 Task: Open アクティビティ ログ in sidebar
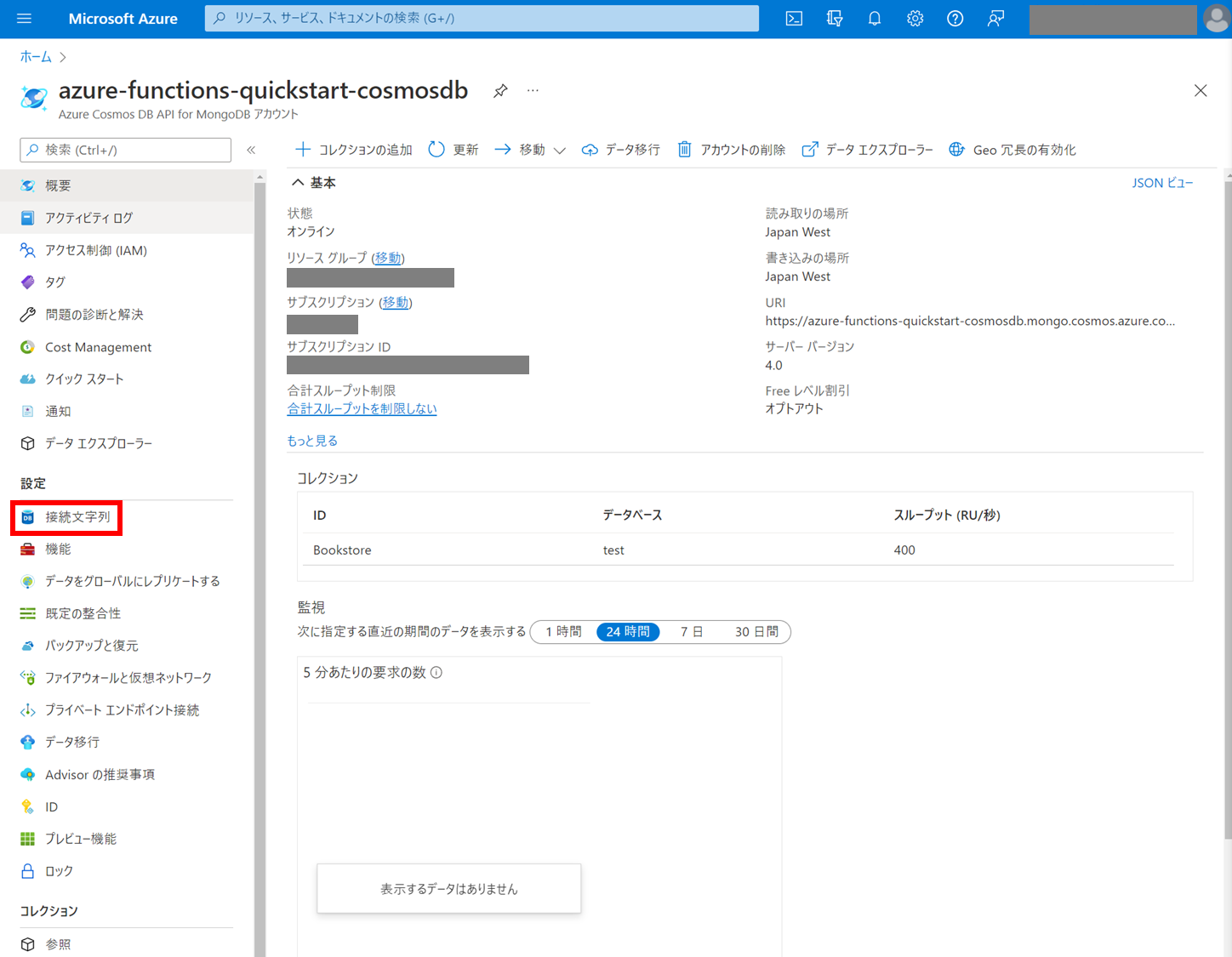pyautogui.click(x=128, y=218)
